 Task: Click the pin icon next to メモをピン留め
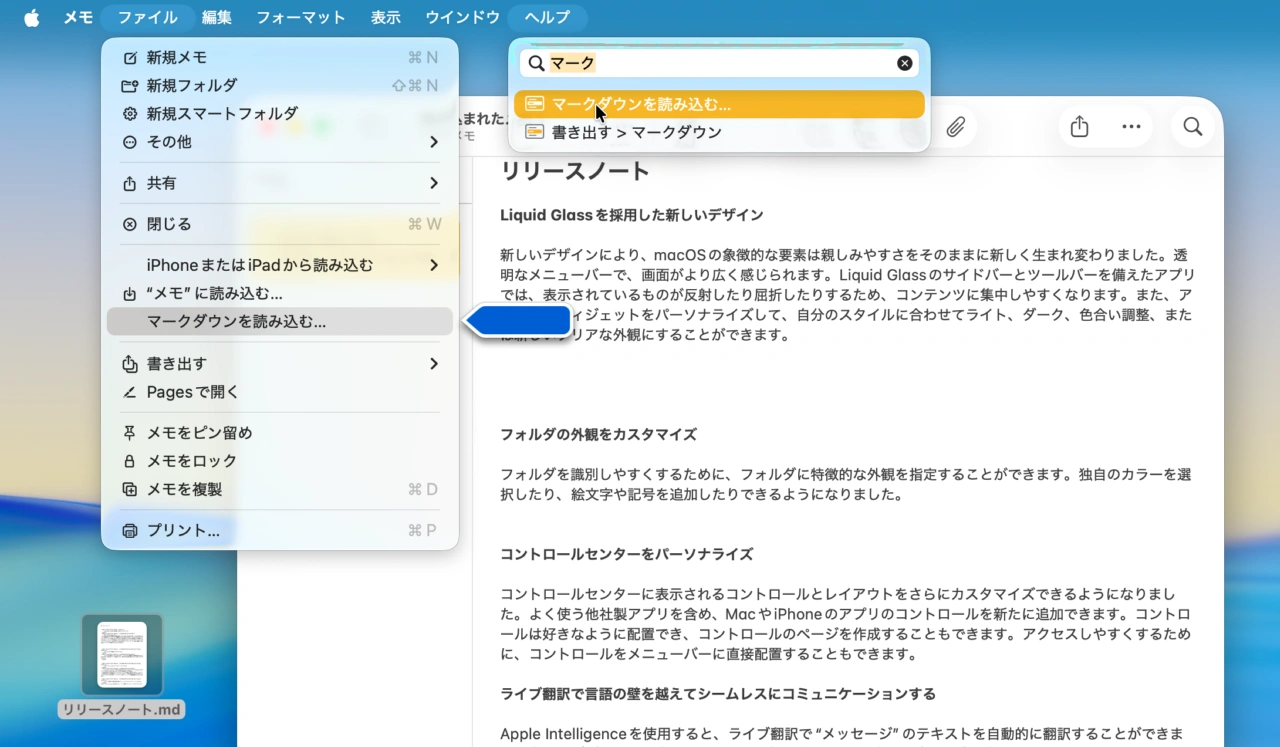pos(128,432)
